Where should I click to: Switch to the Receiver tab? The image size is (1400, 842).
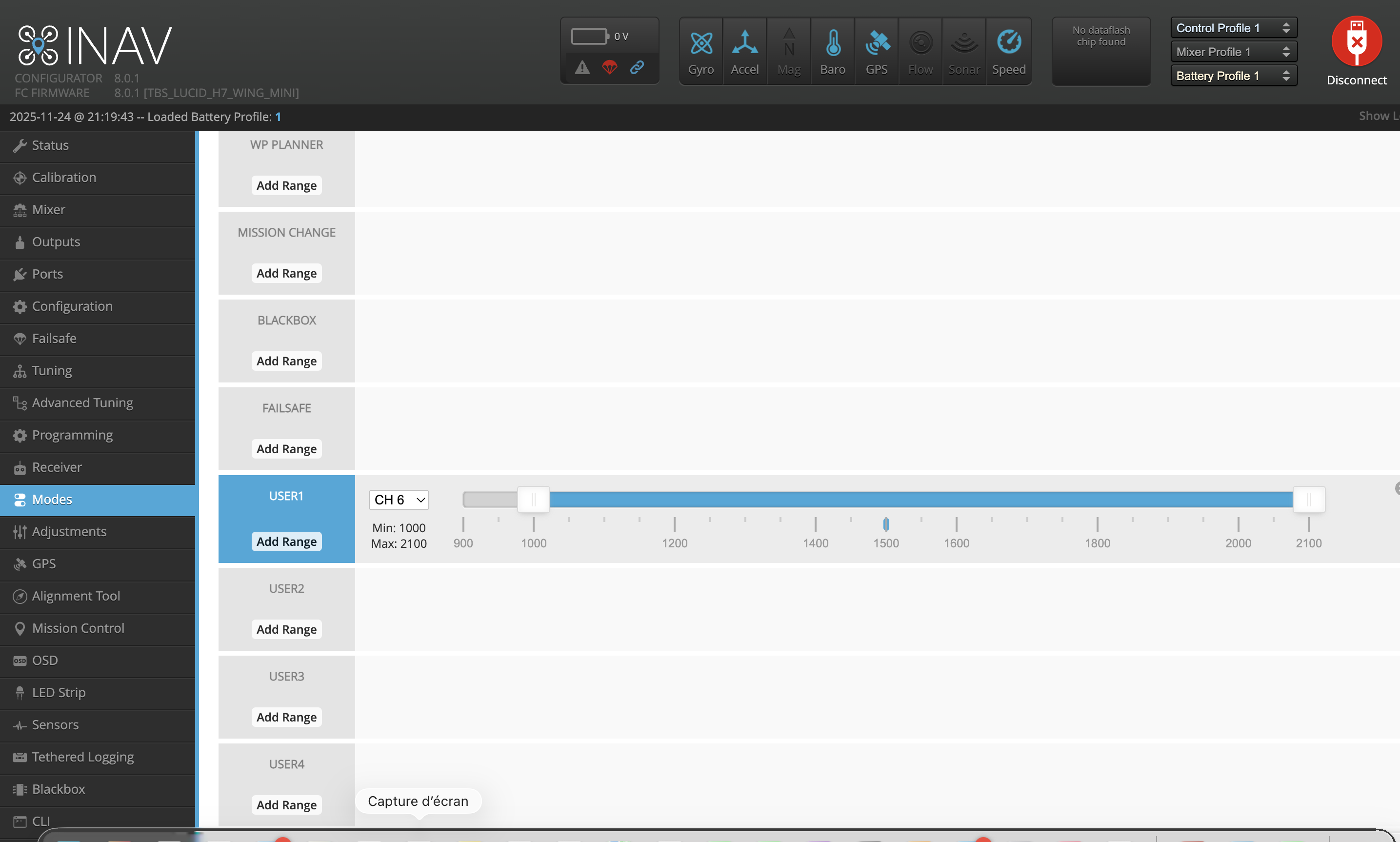point(57,467)
